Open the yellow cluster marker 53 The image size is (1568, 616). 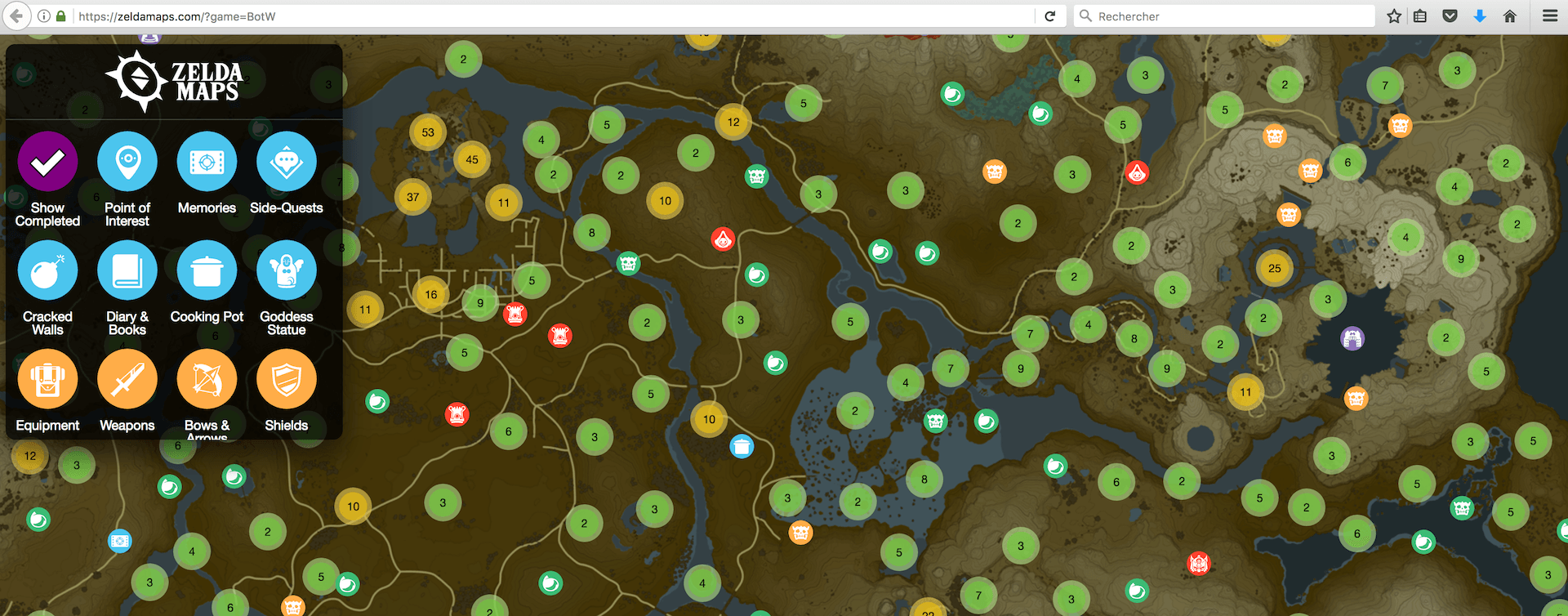428,132
